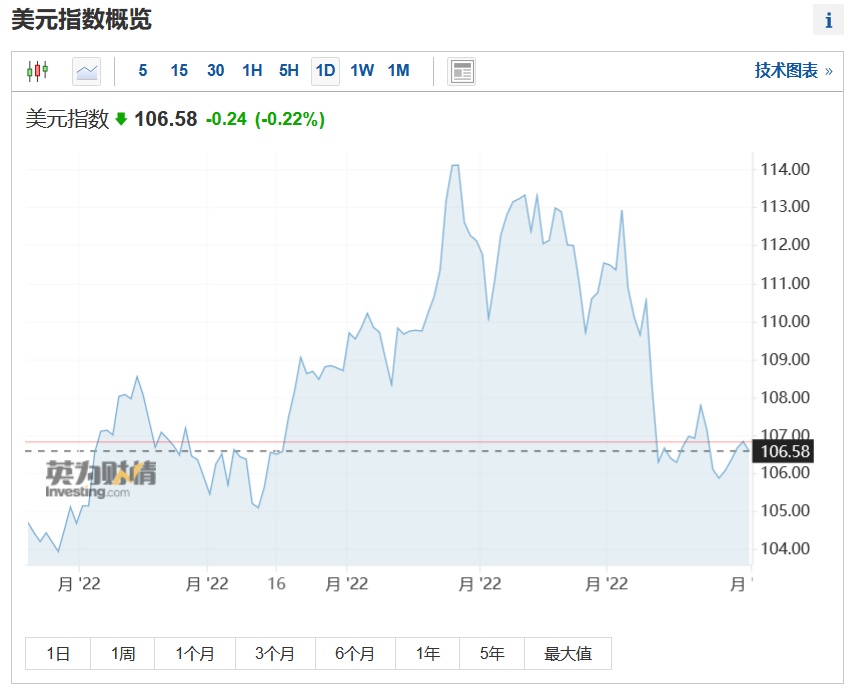Choose the 1M interval

click(398, 70)
